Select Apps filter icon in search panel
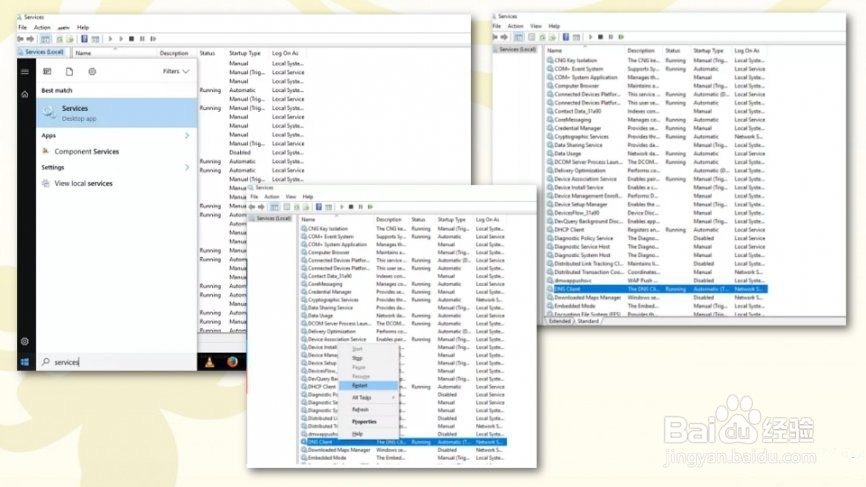 click(47, 71)
